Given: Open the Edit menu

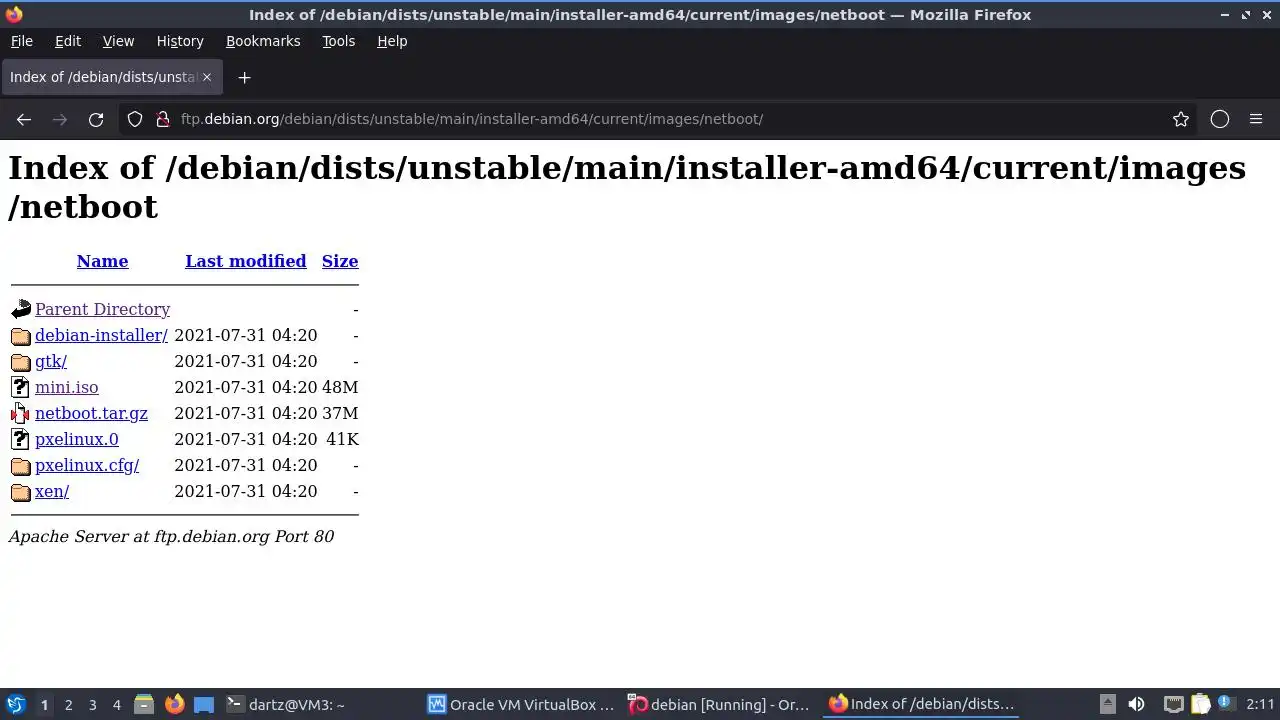Looking at the screenshot, I should pyautogui.click(x=68, y=41).
